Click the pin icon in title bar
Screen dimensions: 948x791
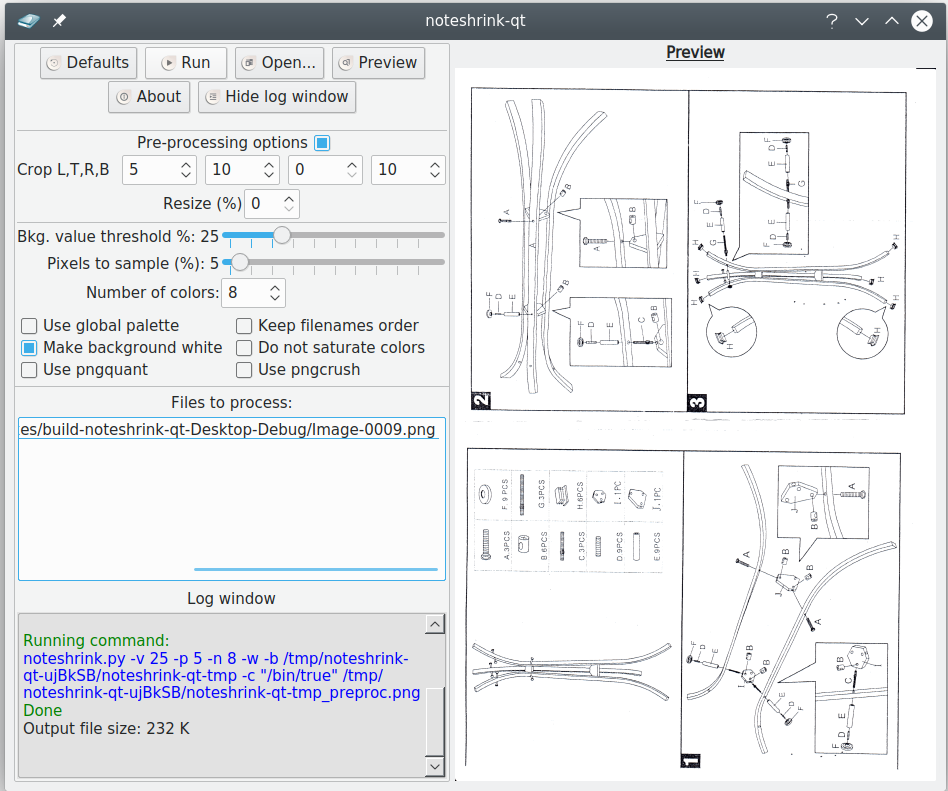point(59,20)
